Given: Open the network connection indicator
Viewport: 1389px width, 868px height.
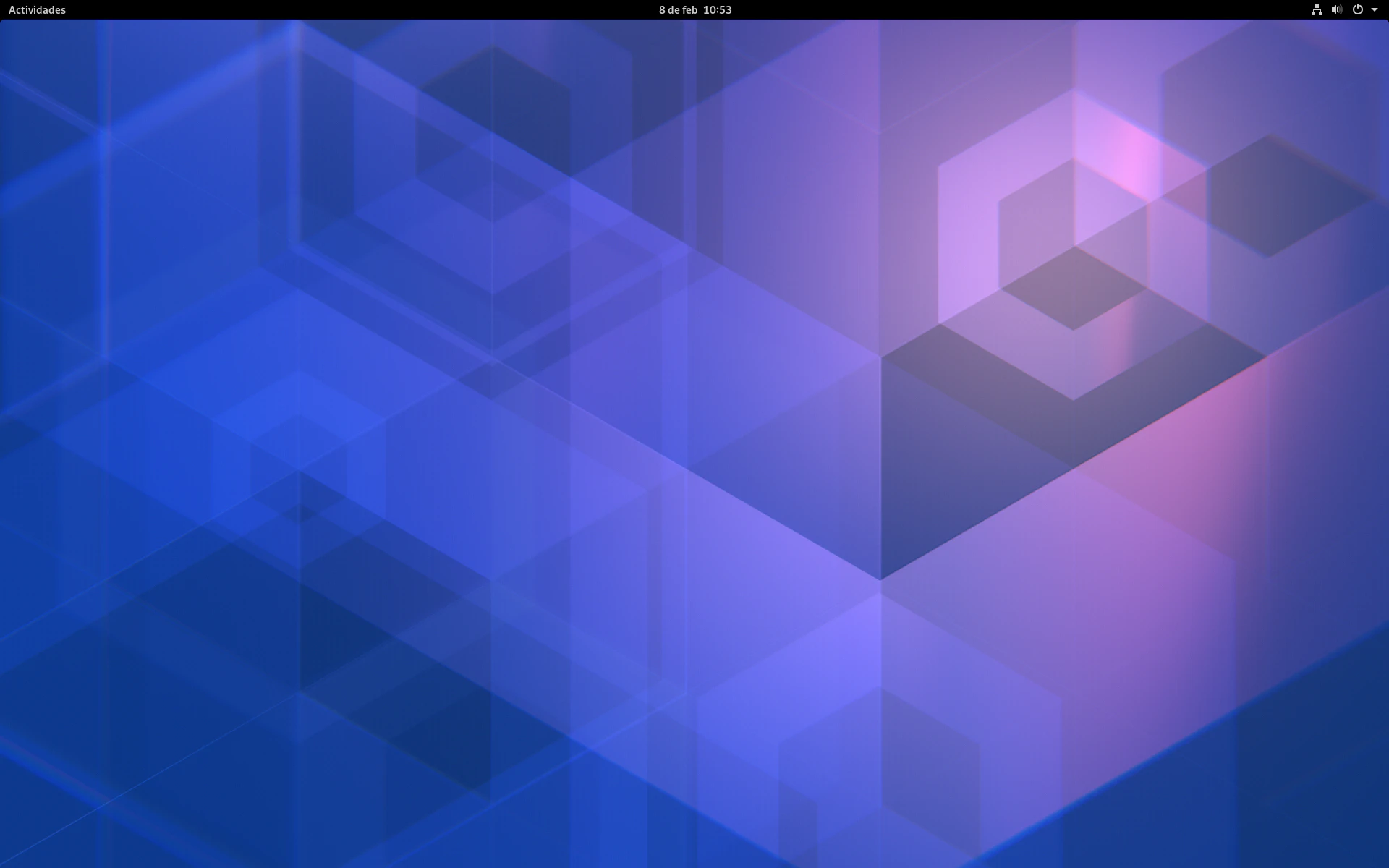Looking at the screenshot, I should [1317, 9].
